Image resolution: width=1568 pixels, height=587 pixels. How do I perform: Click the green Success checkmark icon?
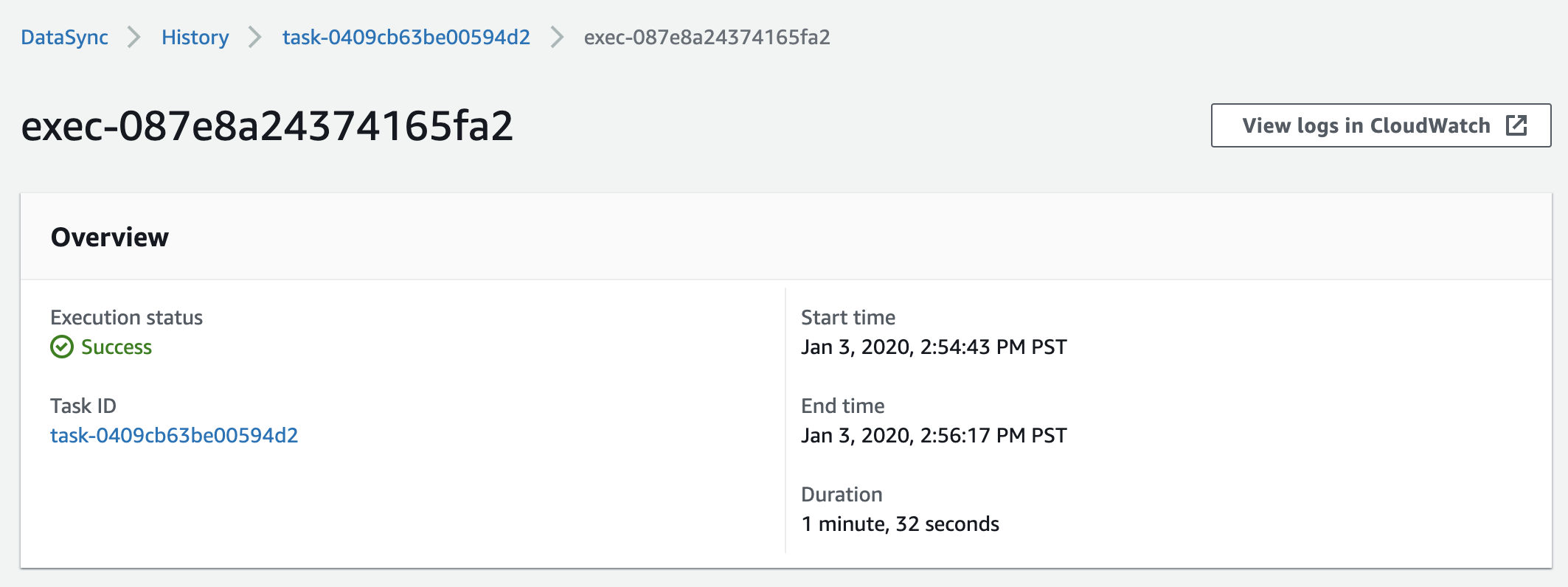[x=62, y=347]
